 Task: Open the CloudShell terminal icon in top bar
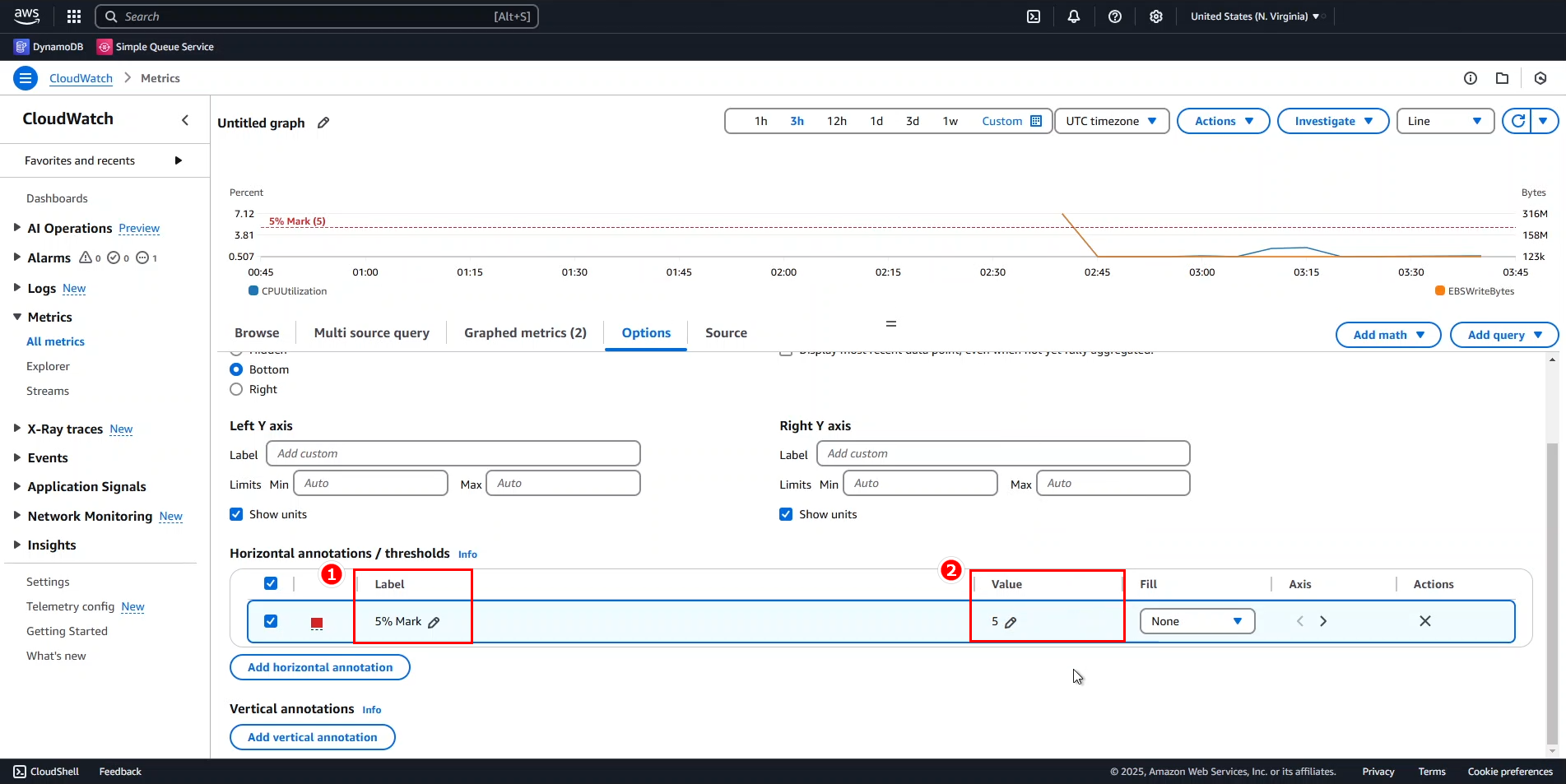click(1034, 16)
